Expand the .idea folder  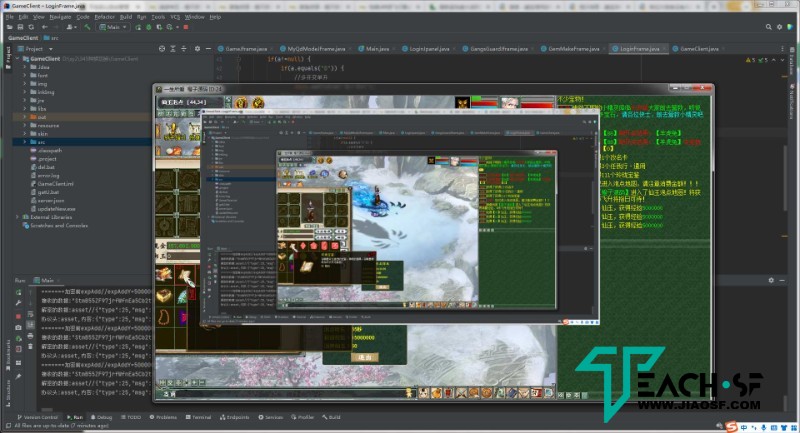(24, 67)
